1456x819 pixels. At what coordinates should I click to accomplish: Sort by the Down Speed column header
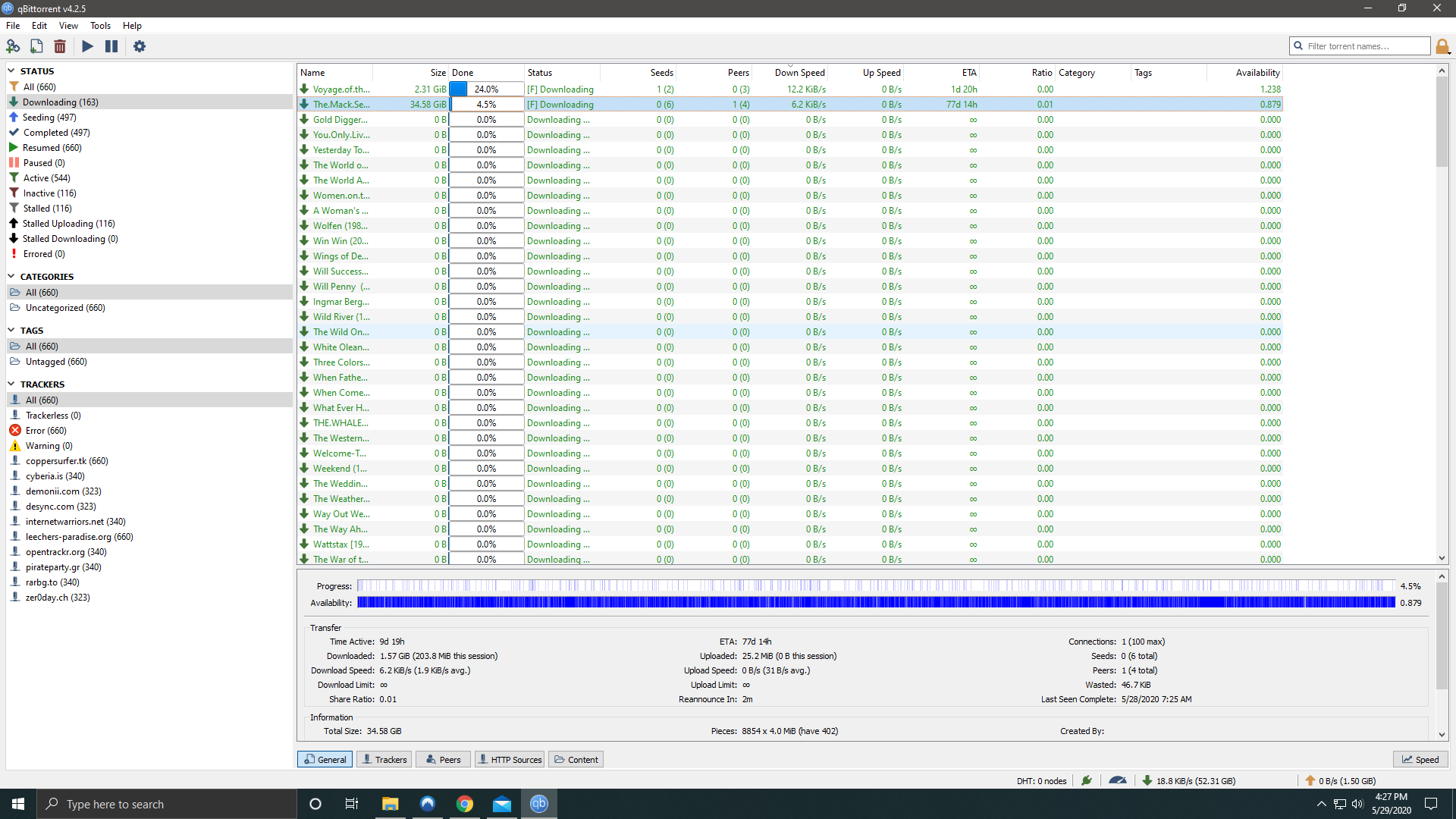(x=799, y=73)
